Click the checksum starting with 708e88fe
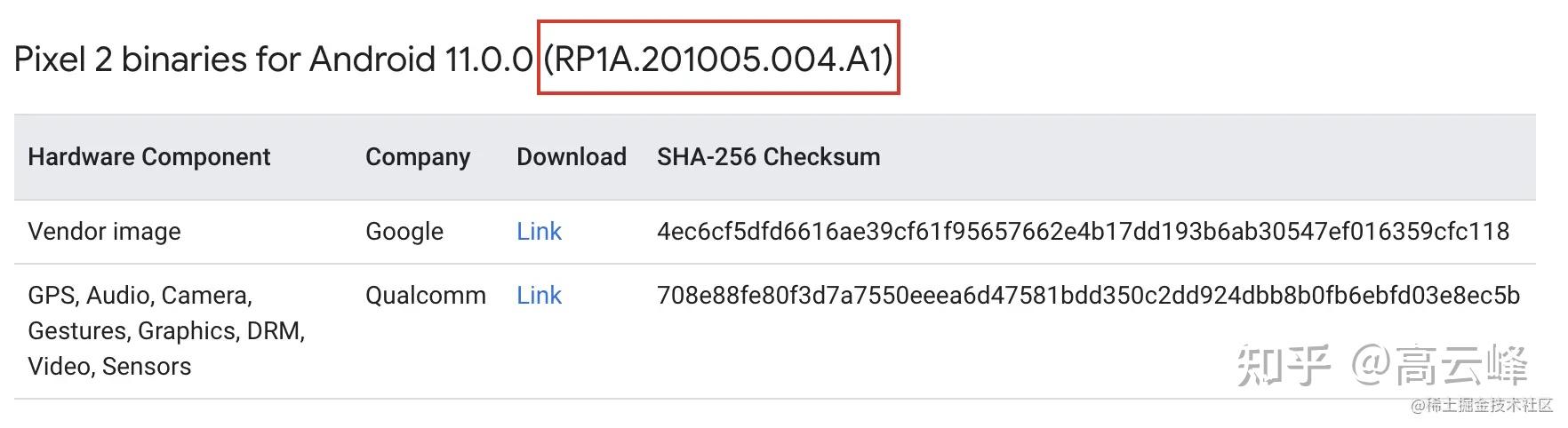The width and height of the screenshot is (1568, 428). pyautogui.click(x=1088, y=296)
